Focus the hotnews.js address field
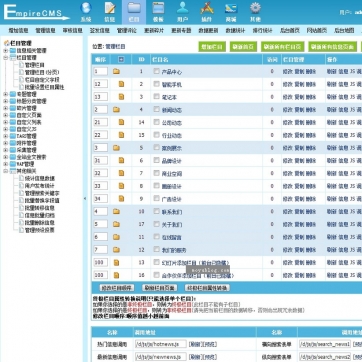 (x=161, y=344)
